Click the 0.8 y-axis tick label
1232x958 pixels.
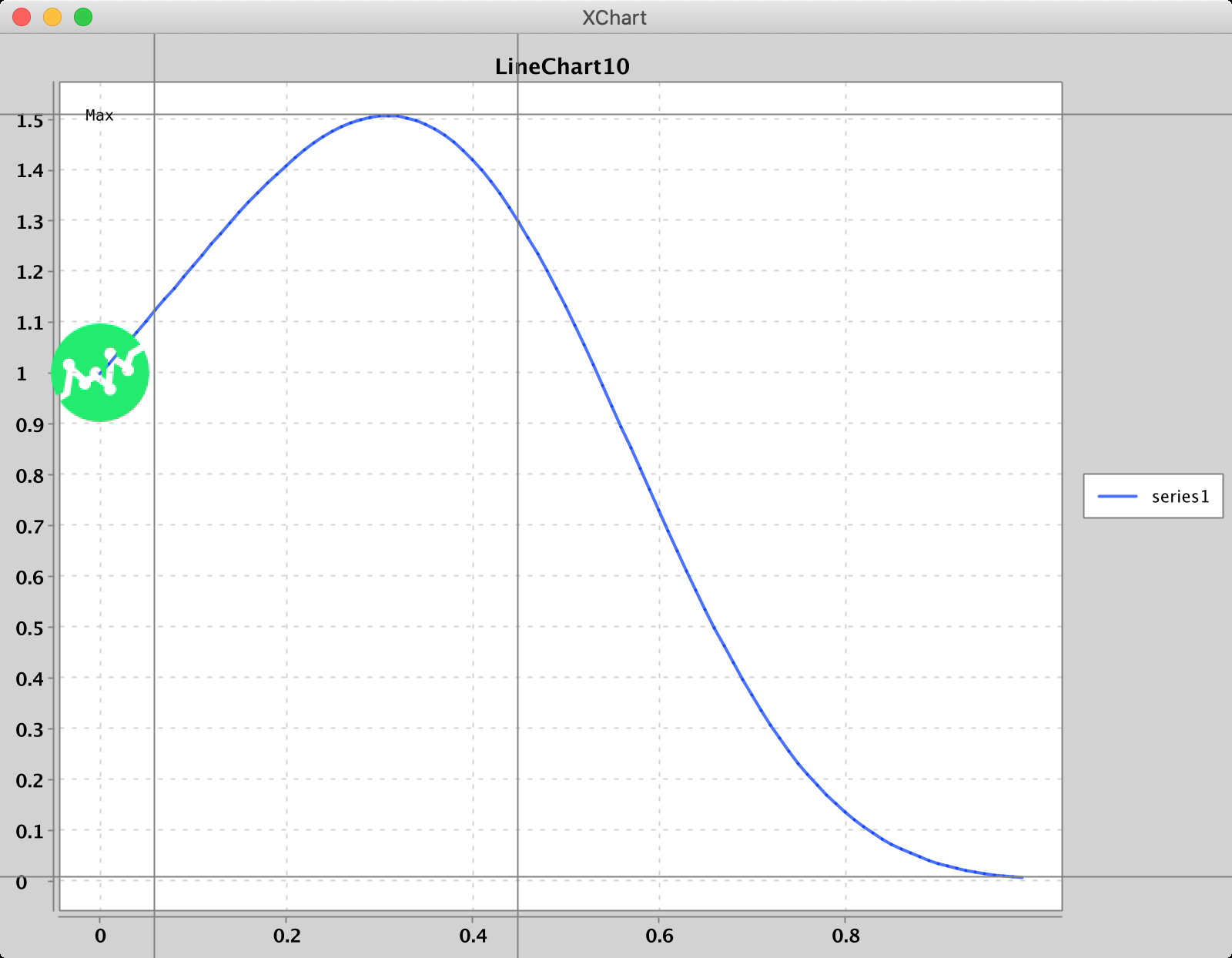30,476
